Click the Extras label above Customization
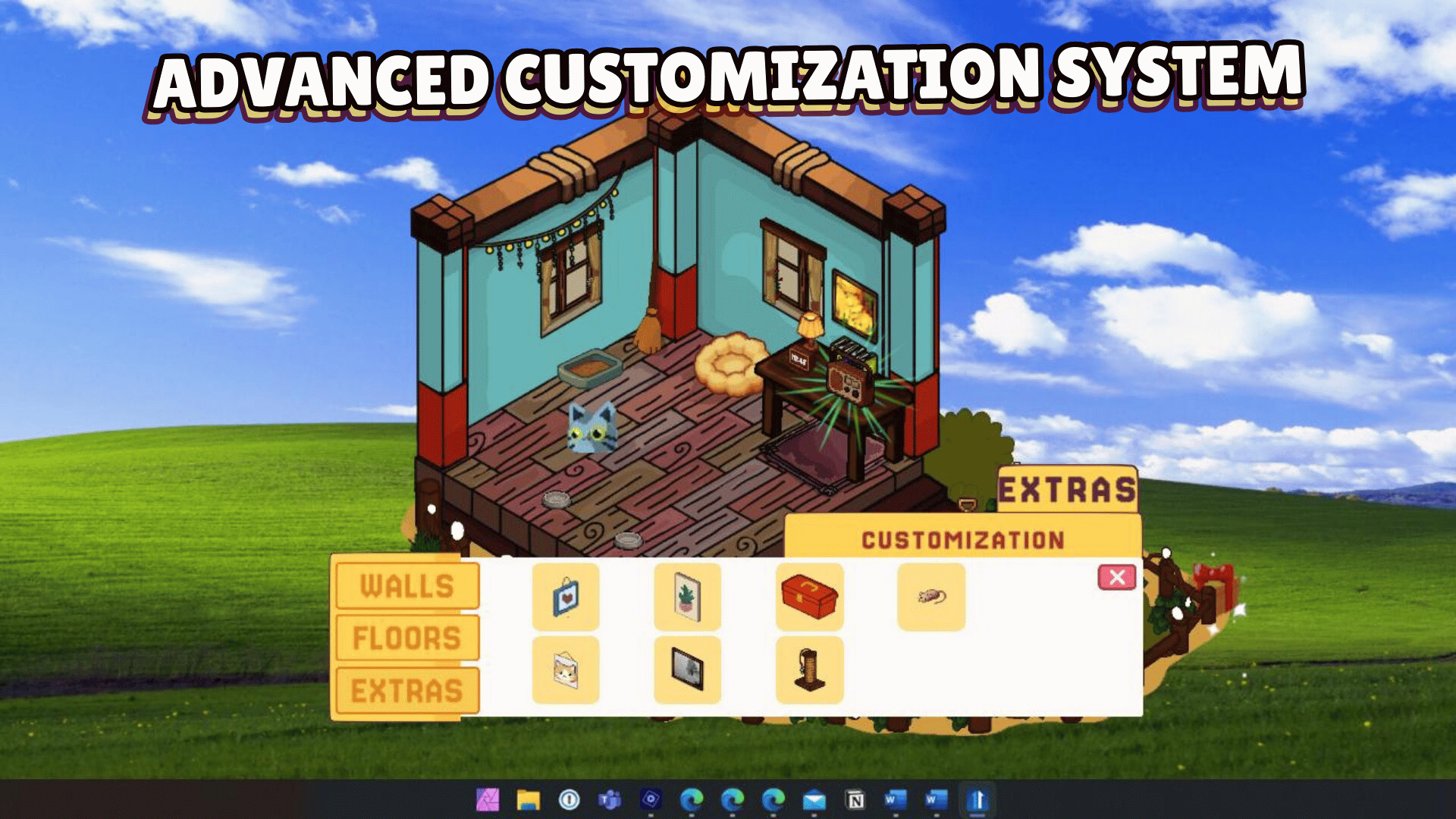1456x819 pixels. click(1067, 490)
